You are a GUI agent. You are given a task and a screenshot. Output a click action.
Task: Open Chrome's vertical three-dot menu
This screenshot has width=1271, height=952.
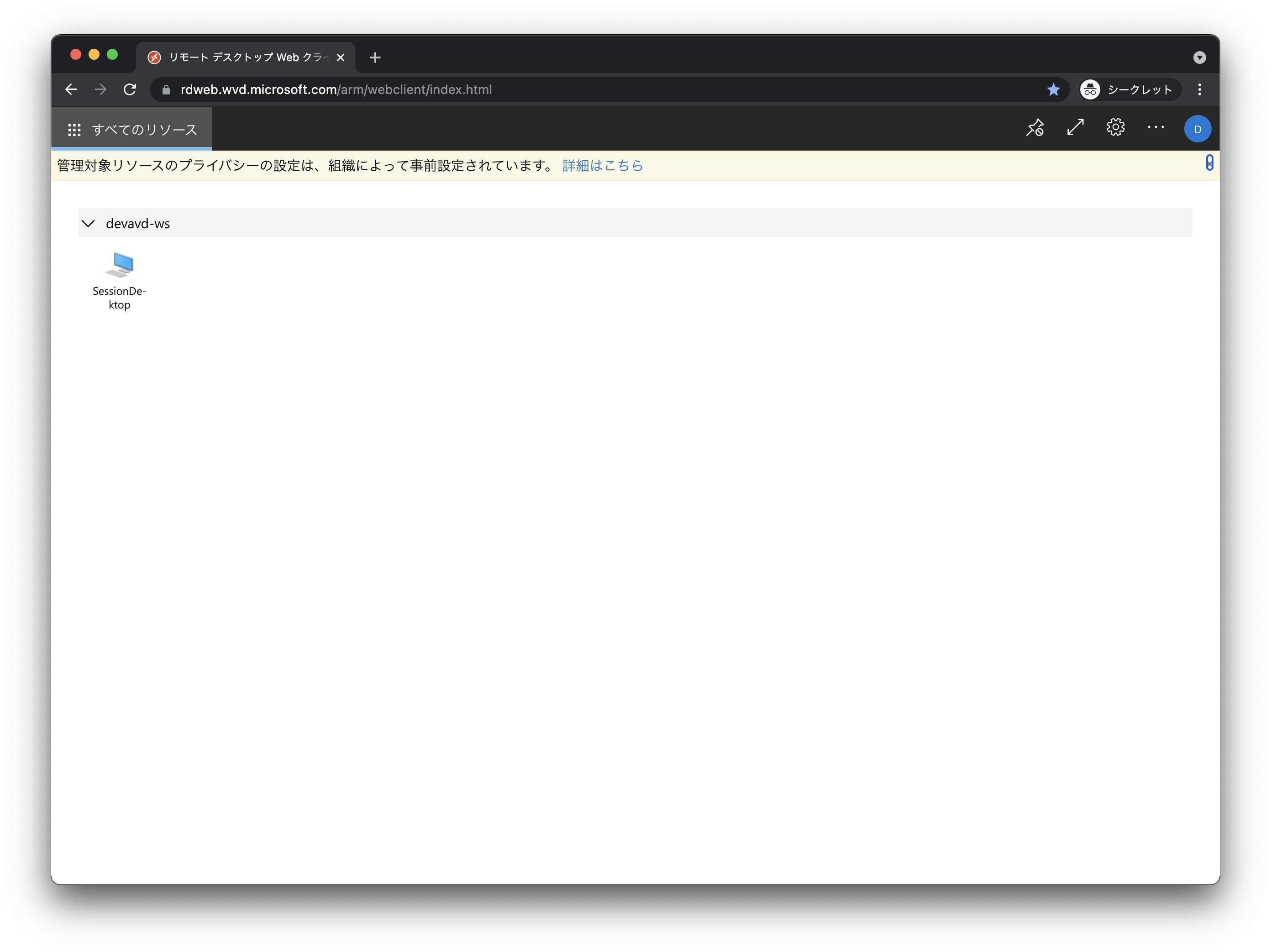tap(1199, 89)
